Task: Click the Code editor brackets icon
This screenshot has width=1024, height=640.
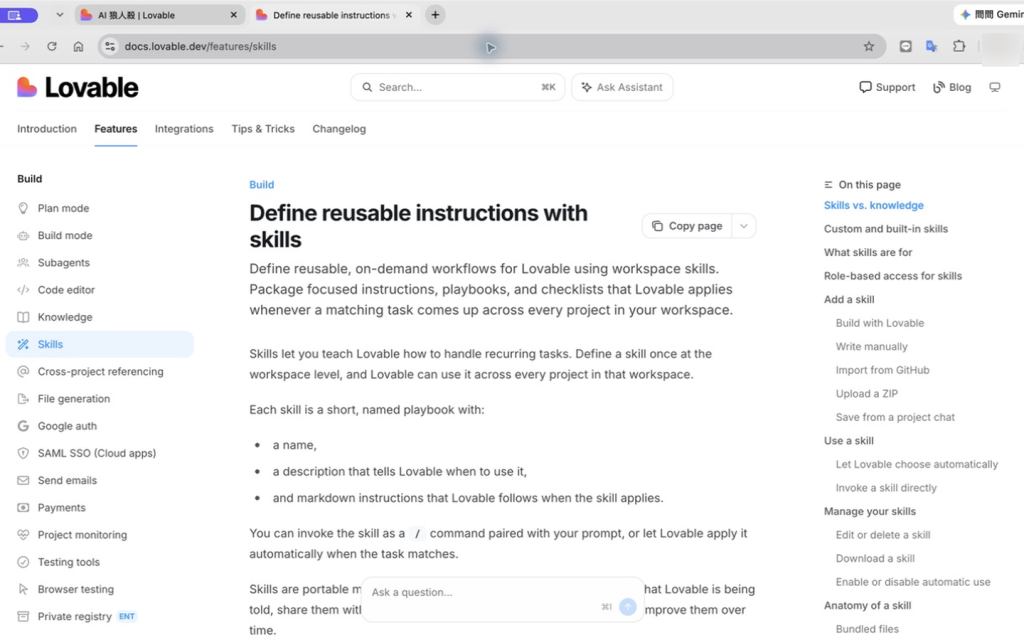Action: pyautogui.click(x=24, y=290)
